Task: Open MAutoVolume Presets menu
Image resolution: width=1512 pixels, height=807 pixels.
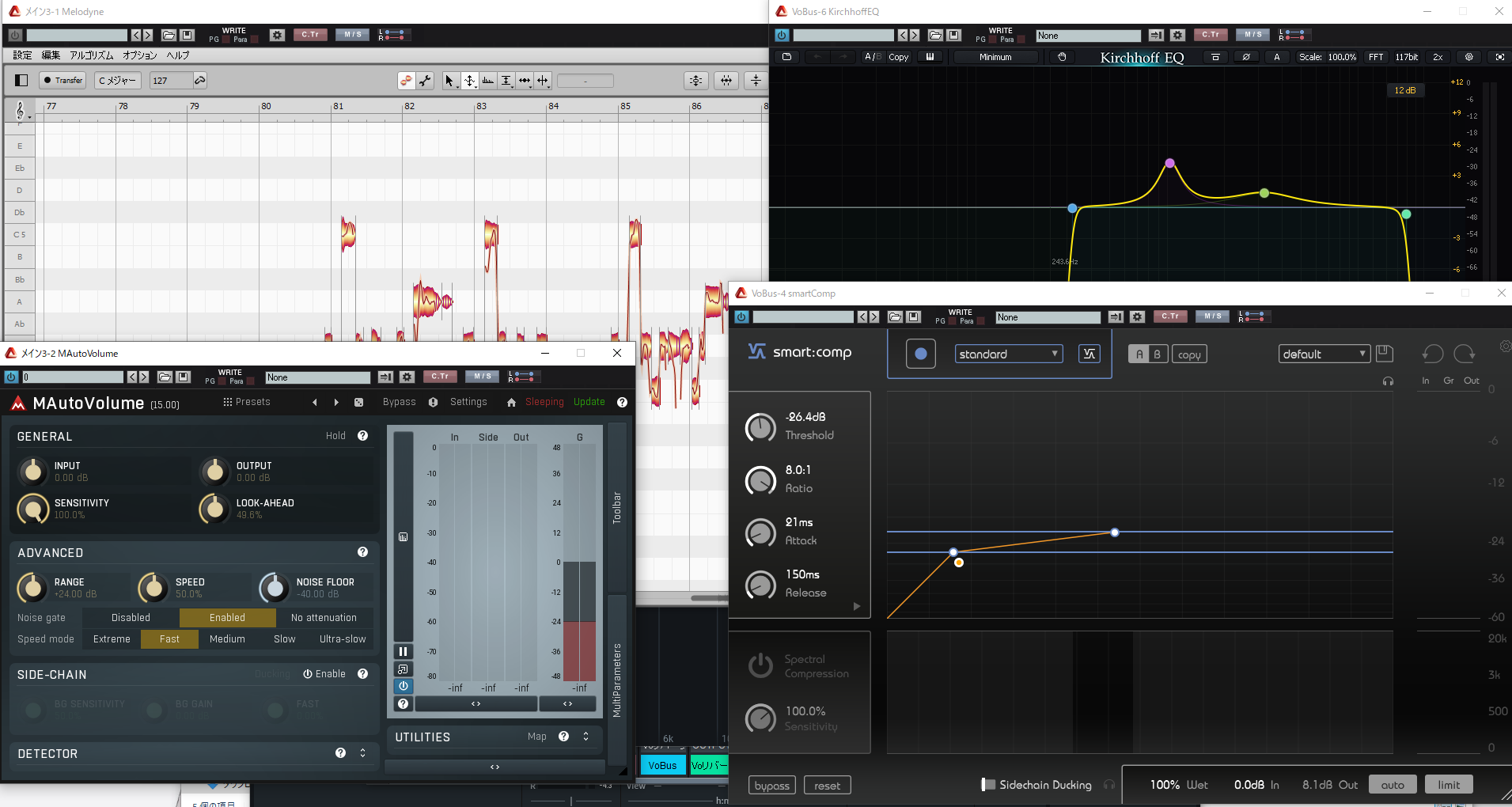Action: click(247, 402)
